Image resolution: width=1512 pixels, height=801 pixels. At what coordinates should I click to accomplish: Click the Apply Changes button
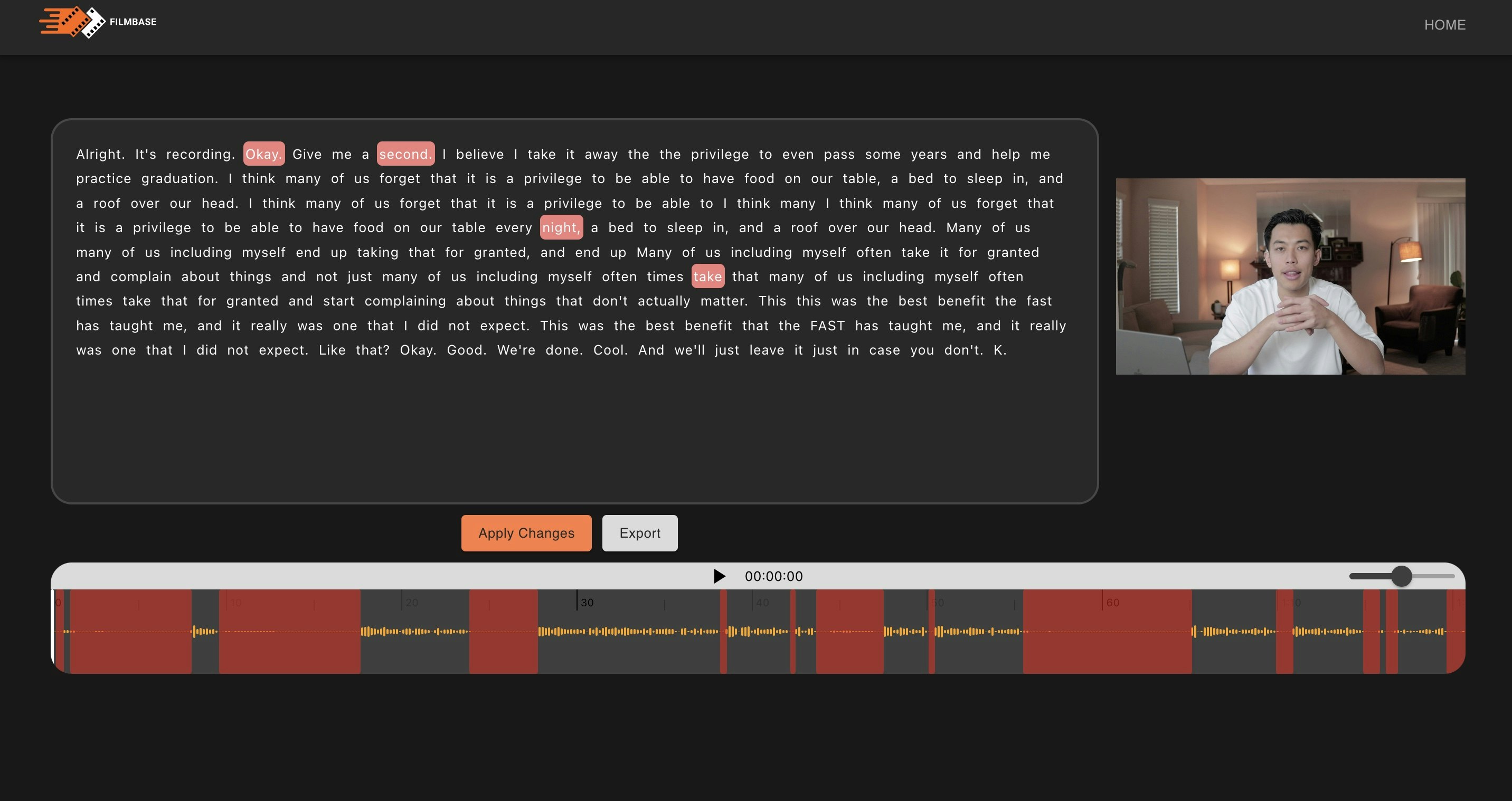point(526,533)
